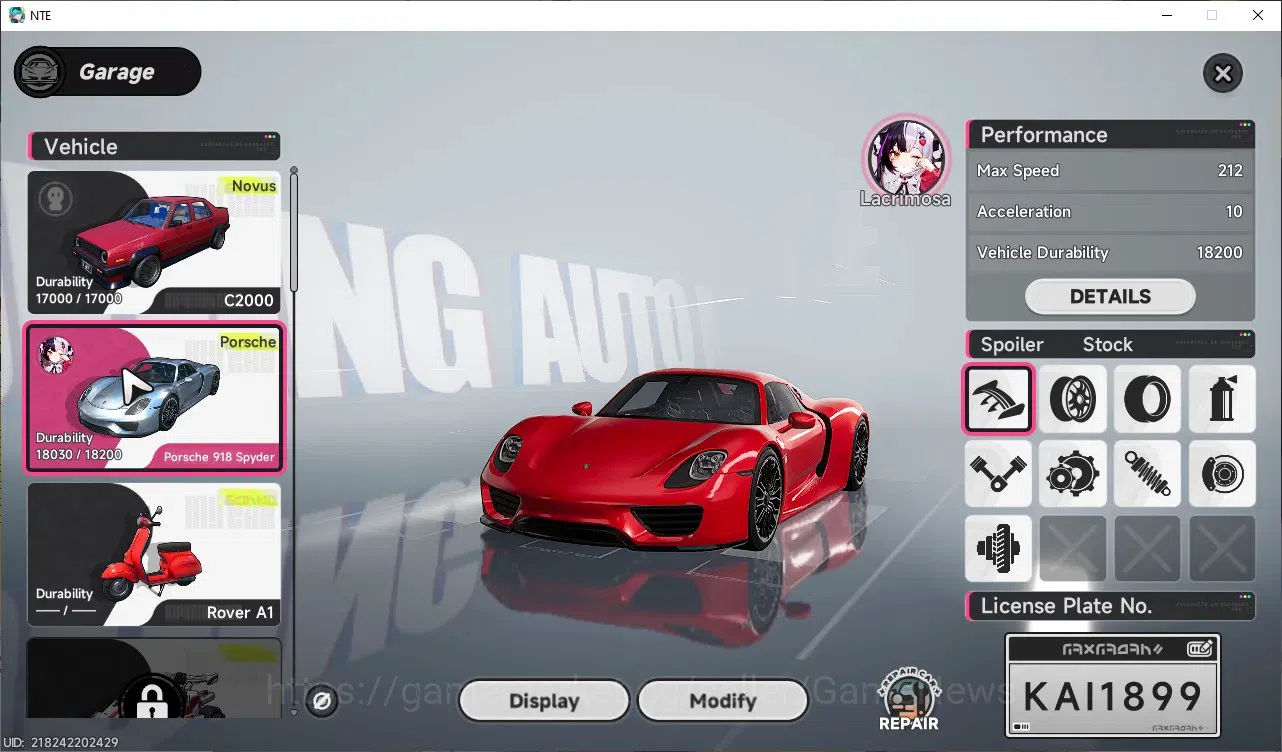This screenshot has height=752, width=1282.
Task: Select the Porsche 918 Spyder vehicle card
Action: coord(154,398)
